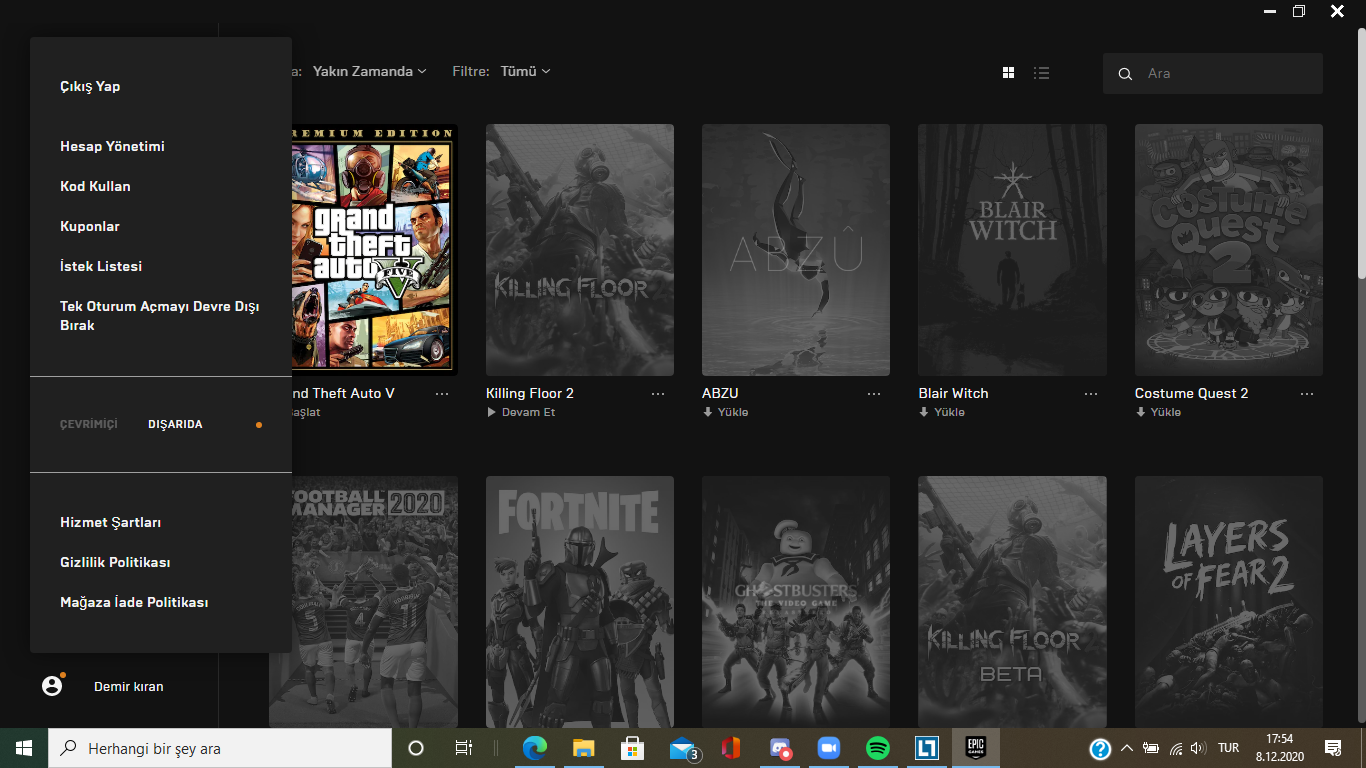Open the taskbar clock and date
1366x768 pixels.
1279,748
